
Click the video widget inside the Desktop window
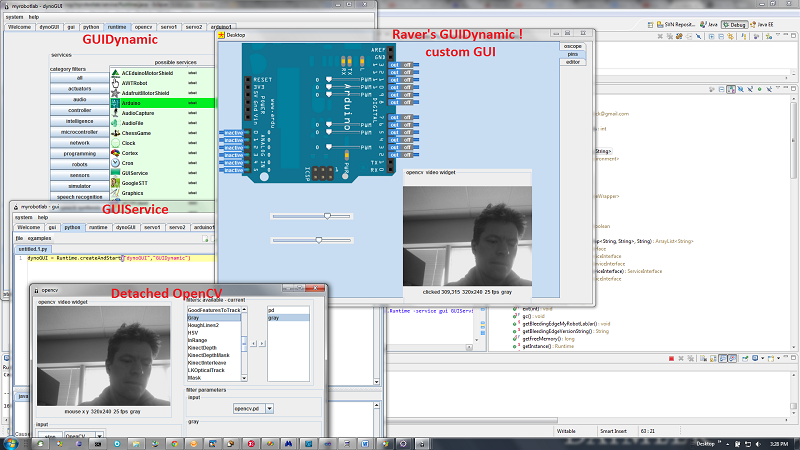pyautogui.click(x=467, y=236)
